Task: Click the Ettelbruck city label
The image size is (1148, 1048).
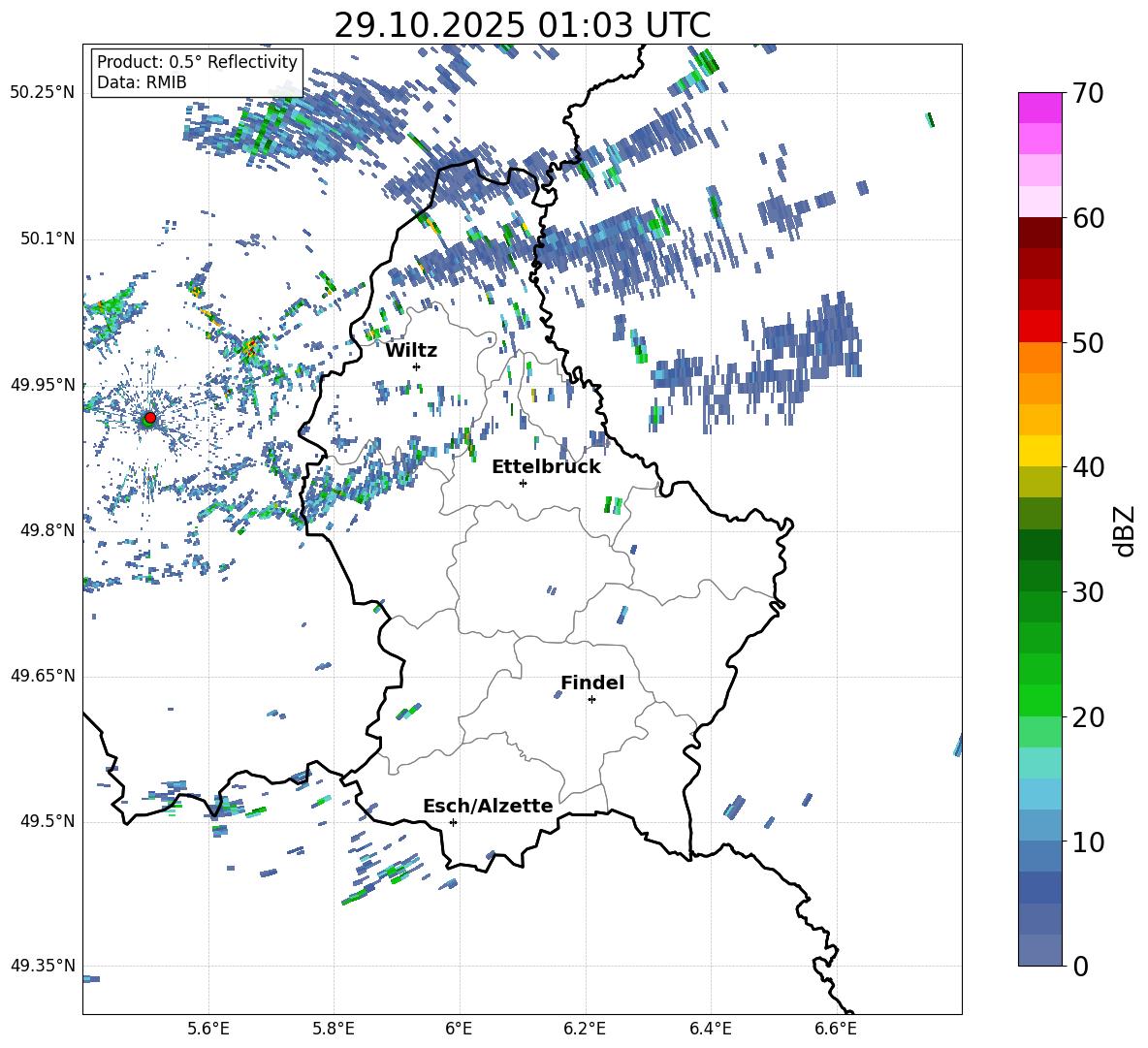Action: tap(546, 467)
